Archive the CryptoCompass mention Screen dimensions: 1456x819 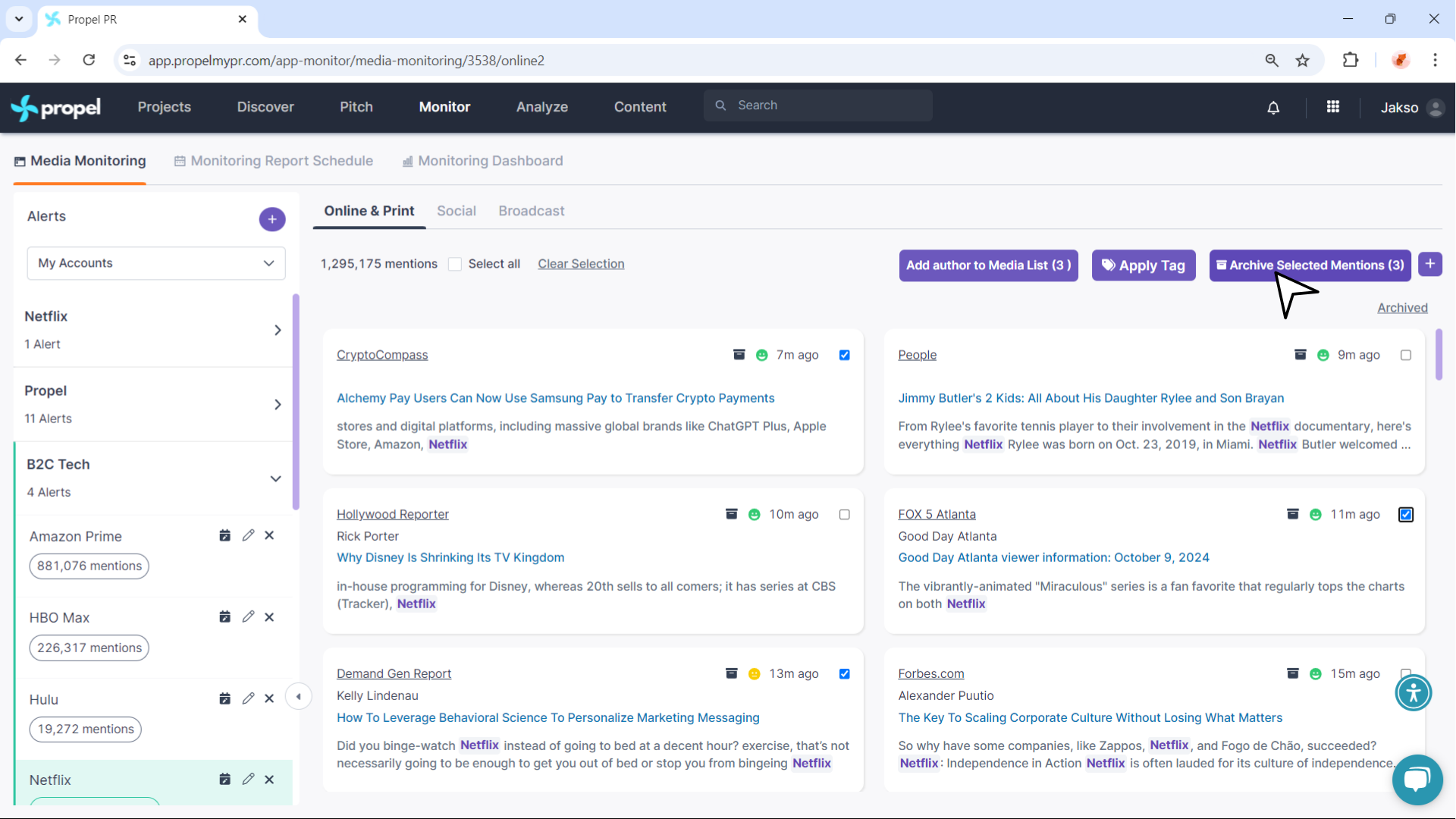click(739, 354)
